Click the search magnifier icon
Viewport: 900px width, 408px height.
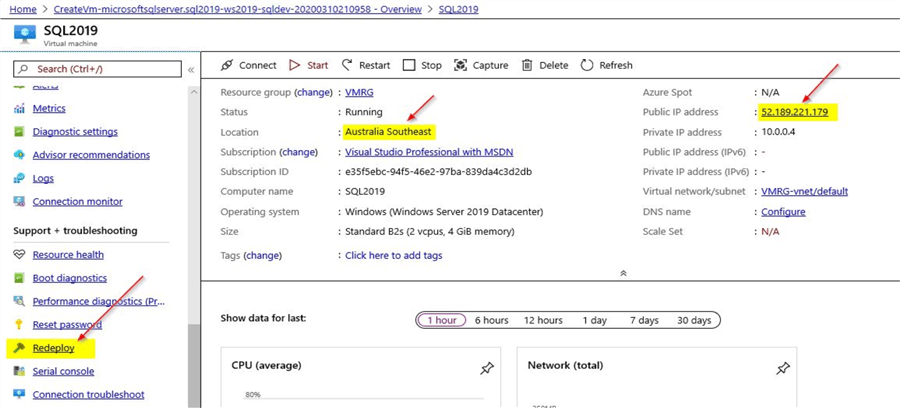coord(24,69)
